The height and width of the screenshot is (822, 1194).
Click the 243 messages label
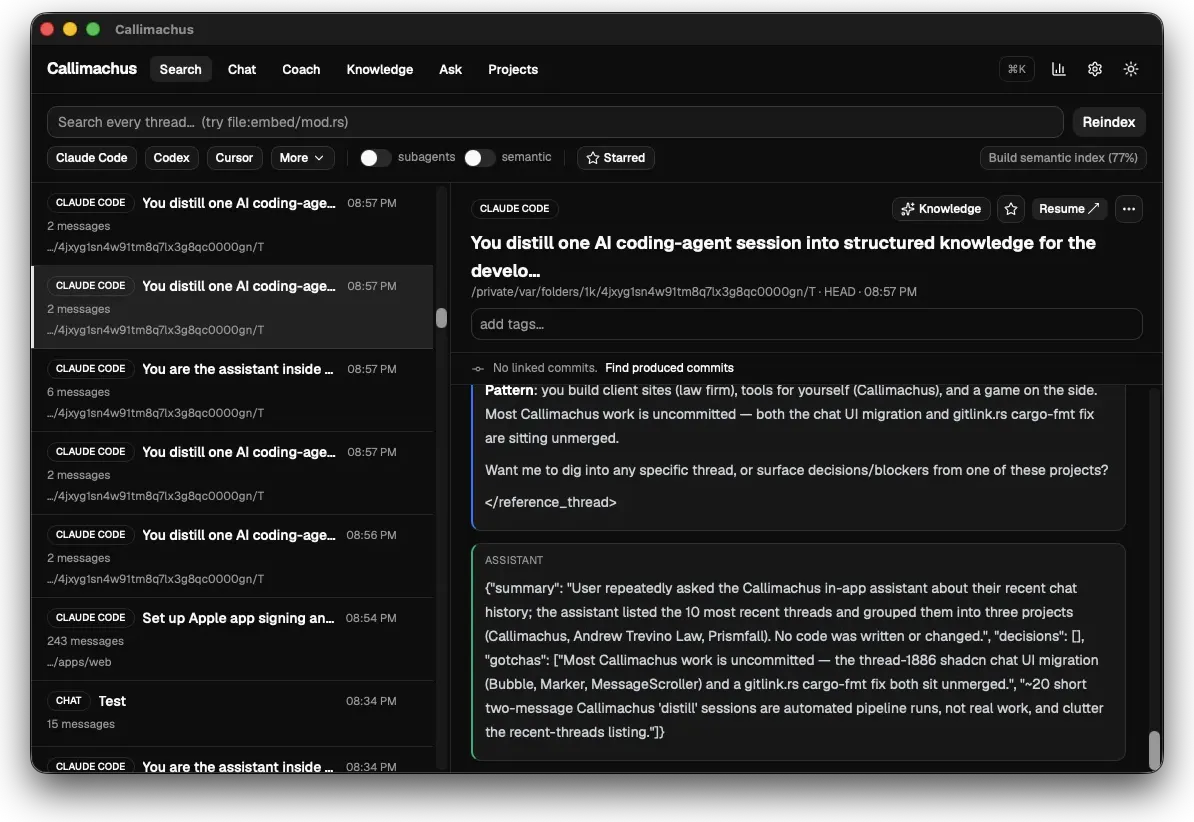[85, 641]
